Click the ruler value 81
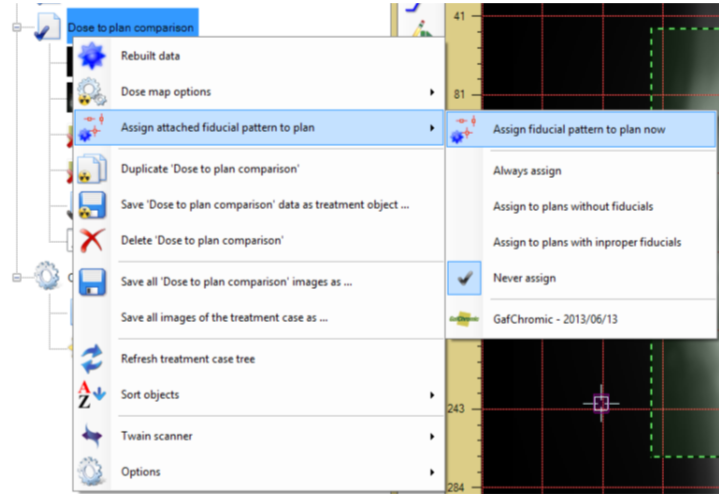 pos(459,94)
